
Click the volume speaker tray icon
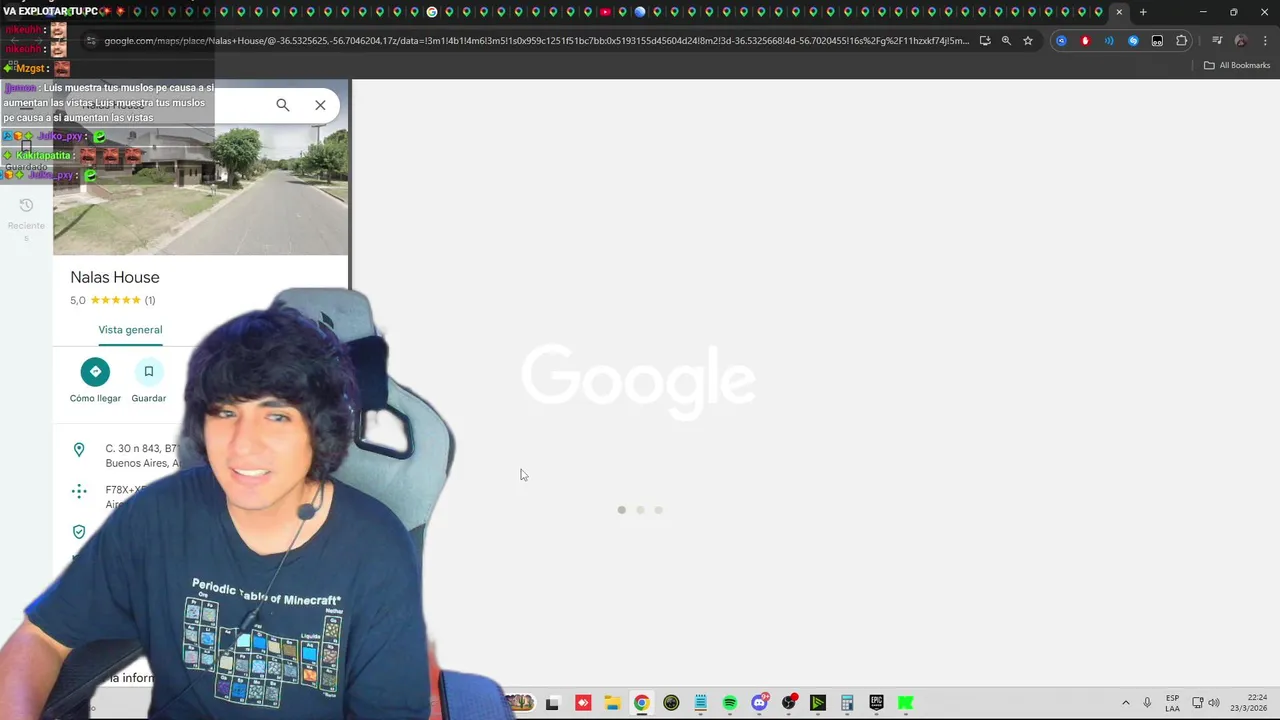pos(1214,703)
